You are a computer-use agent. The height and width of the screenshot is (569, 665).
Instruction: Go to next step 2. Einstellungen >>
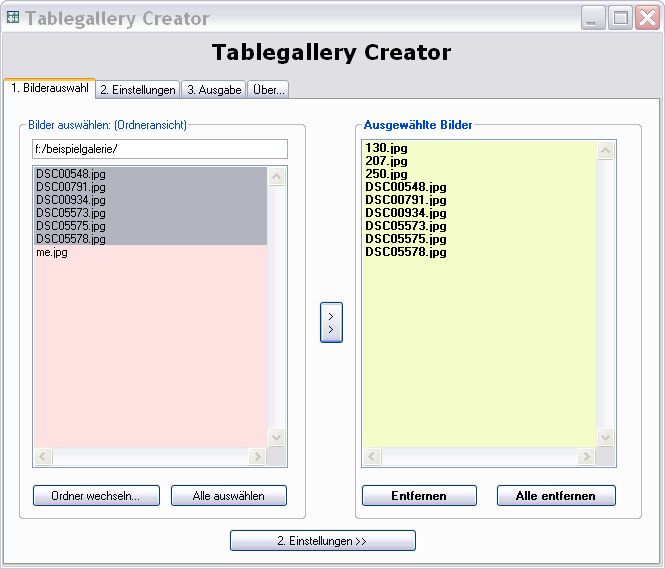322,541
